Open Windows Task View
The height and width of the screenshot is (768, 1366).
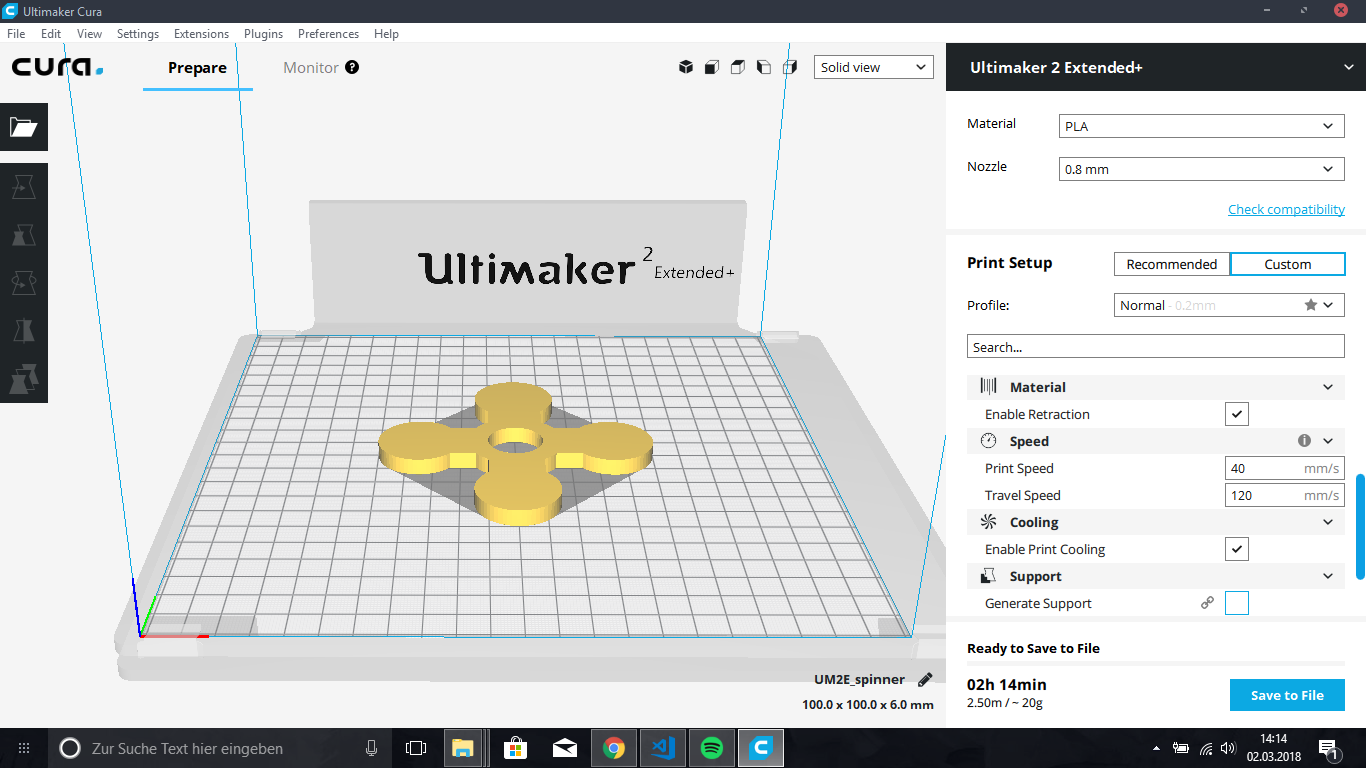click(416, 748)
